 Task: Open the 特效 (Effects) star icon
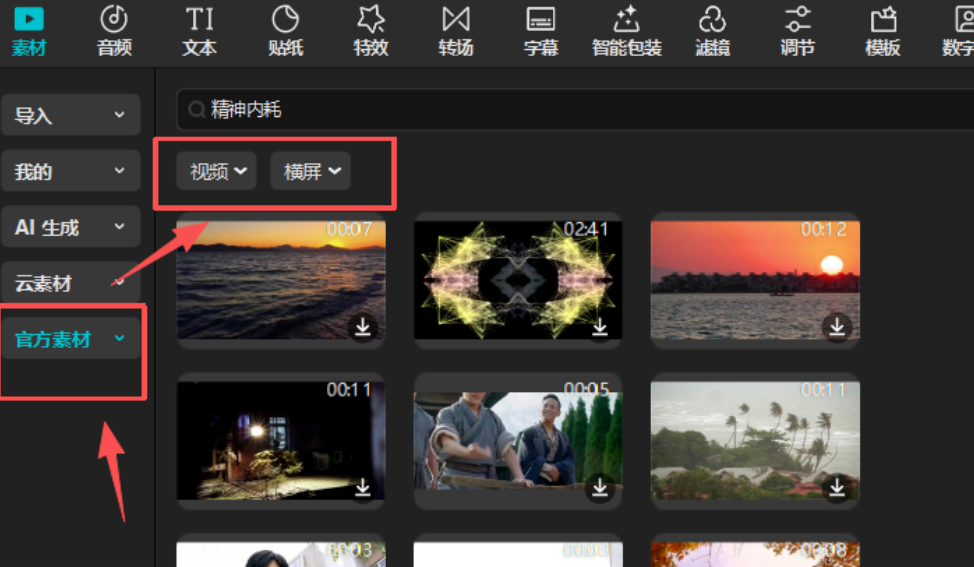371,19
